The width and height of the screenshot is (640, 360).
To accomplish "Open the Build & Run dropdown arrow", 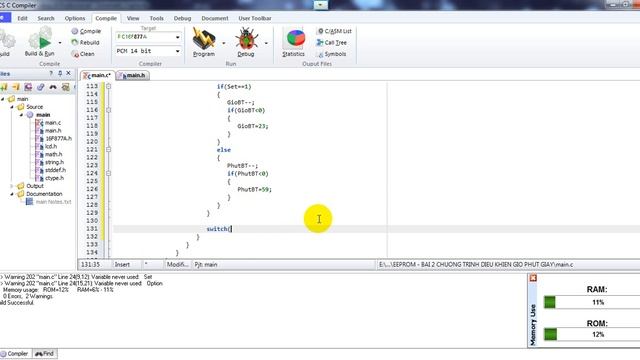I will [x=60, y=42].
